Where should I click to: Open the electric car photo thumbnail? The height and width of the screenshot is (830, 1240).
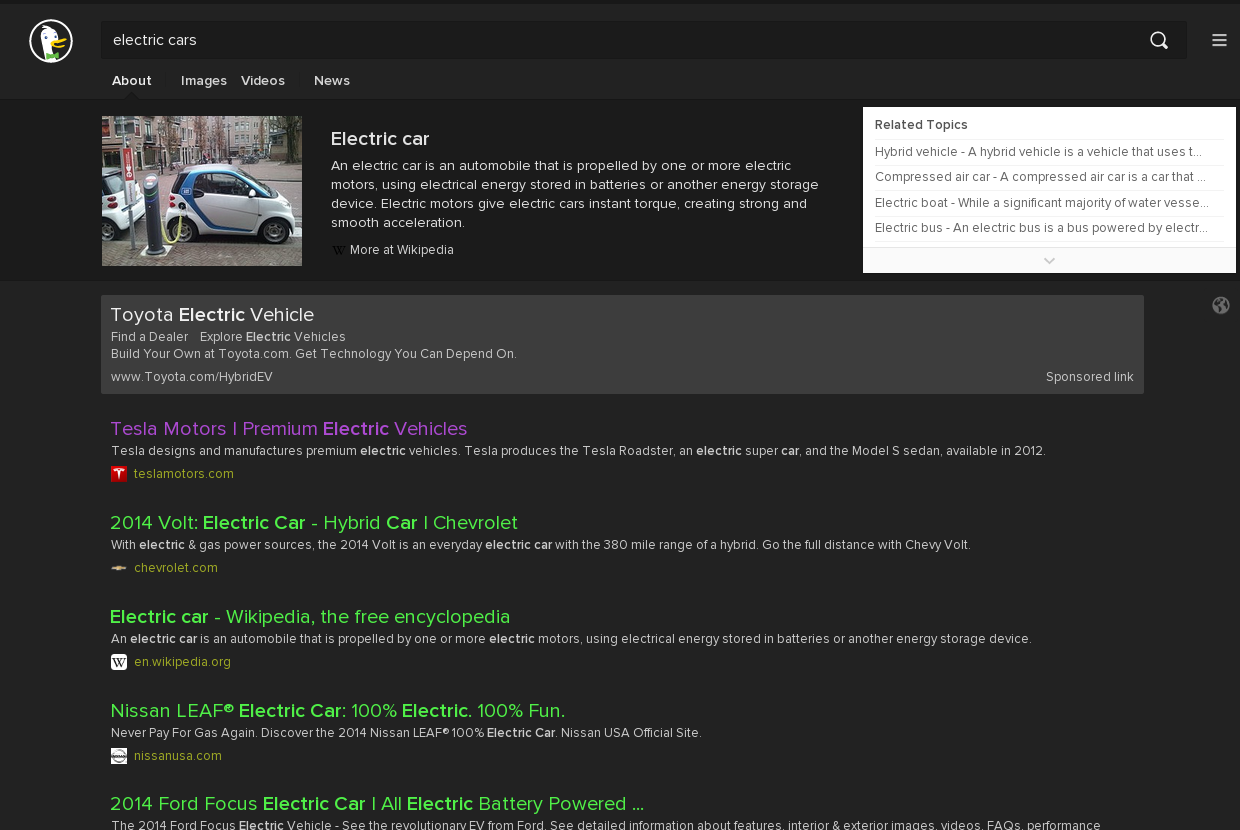[202, 191]
